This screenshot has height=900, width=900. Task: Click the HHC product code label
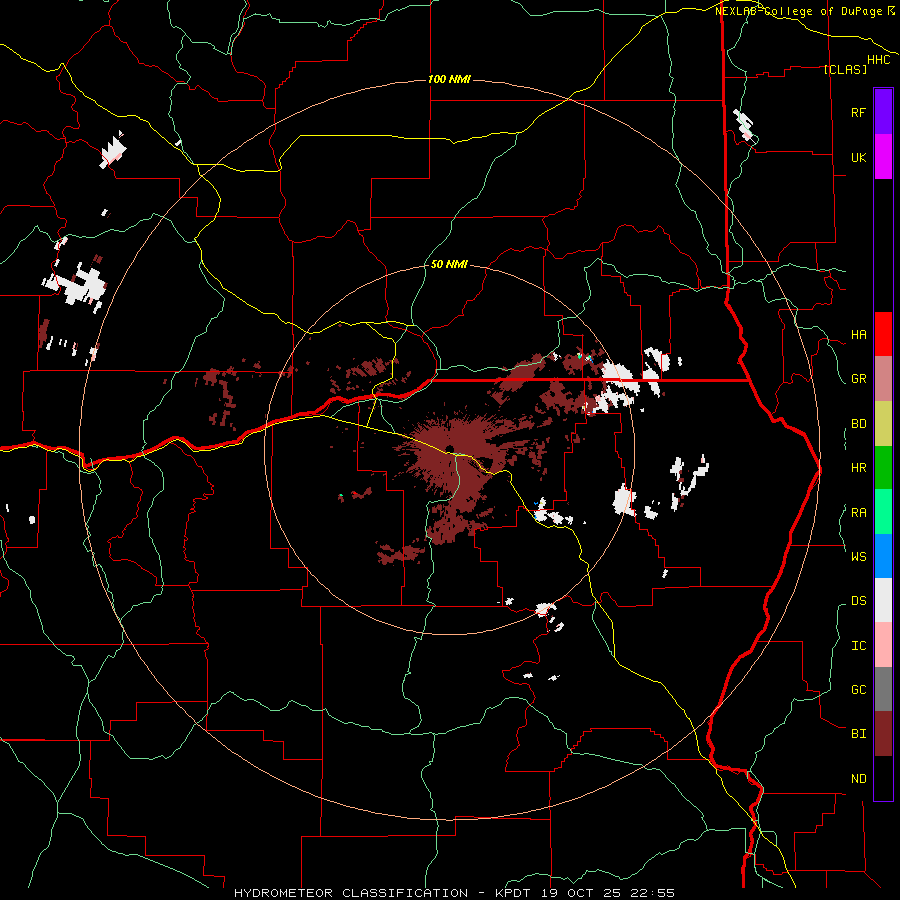click(879, 60)
